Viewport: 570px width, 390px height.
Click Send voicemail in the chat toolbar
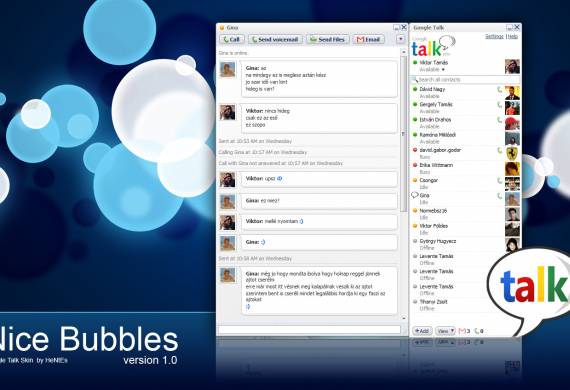pos(275,39)
